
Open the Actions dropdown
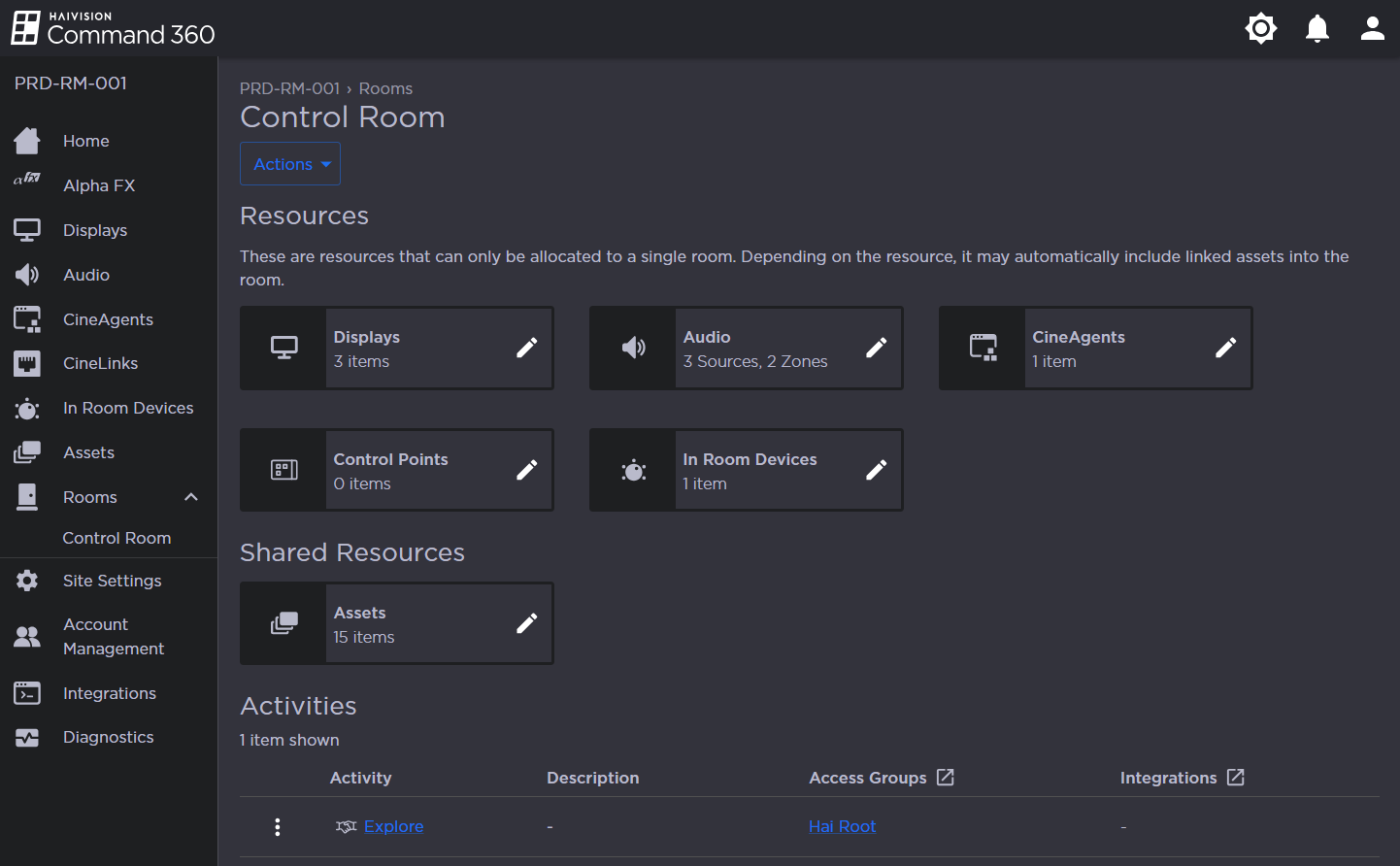(x=290, y=164)
